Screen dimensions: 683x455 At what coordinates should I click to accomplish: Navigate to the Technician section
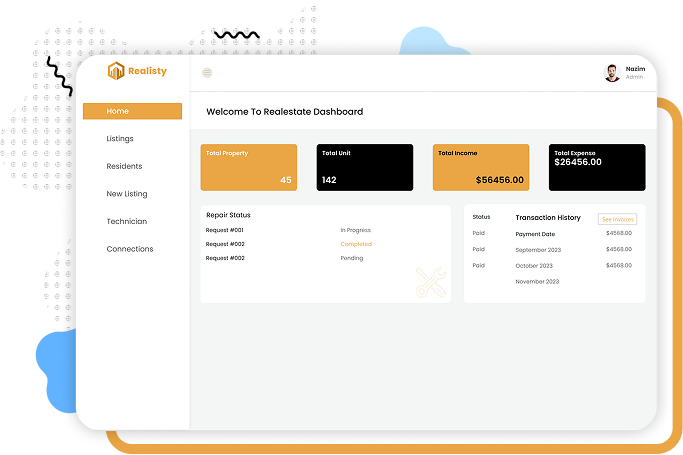click(x=126, y=221)
